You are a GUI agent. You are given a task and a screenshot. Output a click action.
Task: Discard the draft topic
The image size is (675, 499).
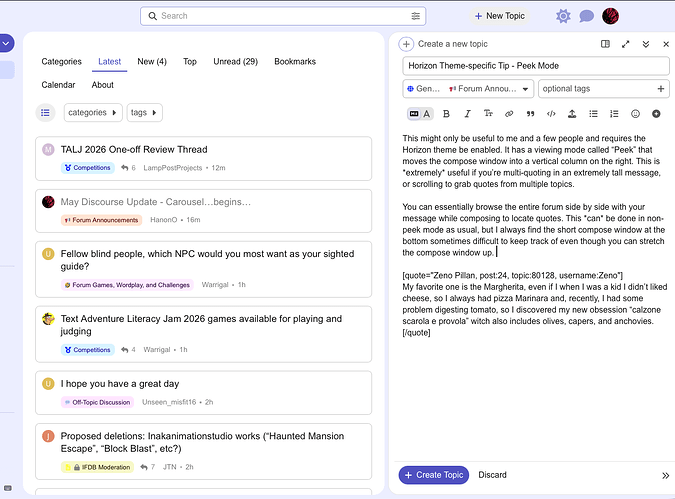(x=492, y=475)
